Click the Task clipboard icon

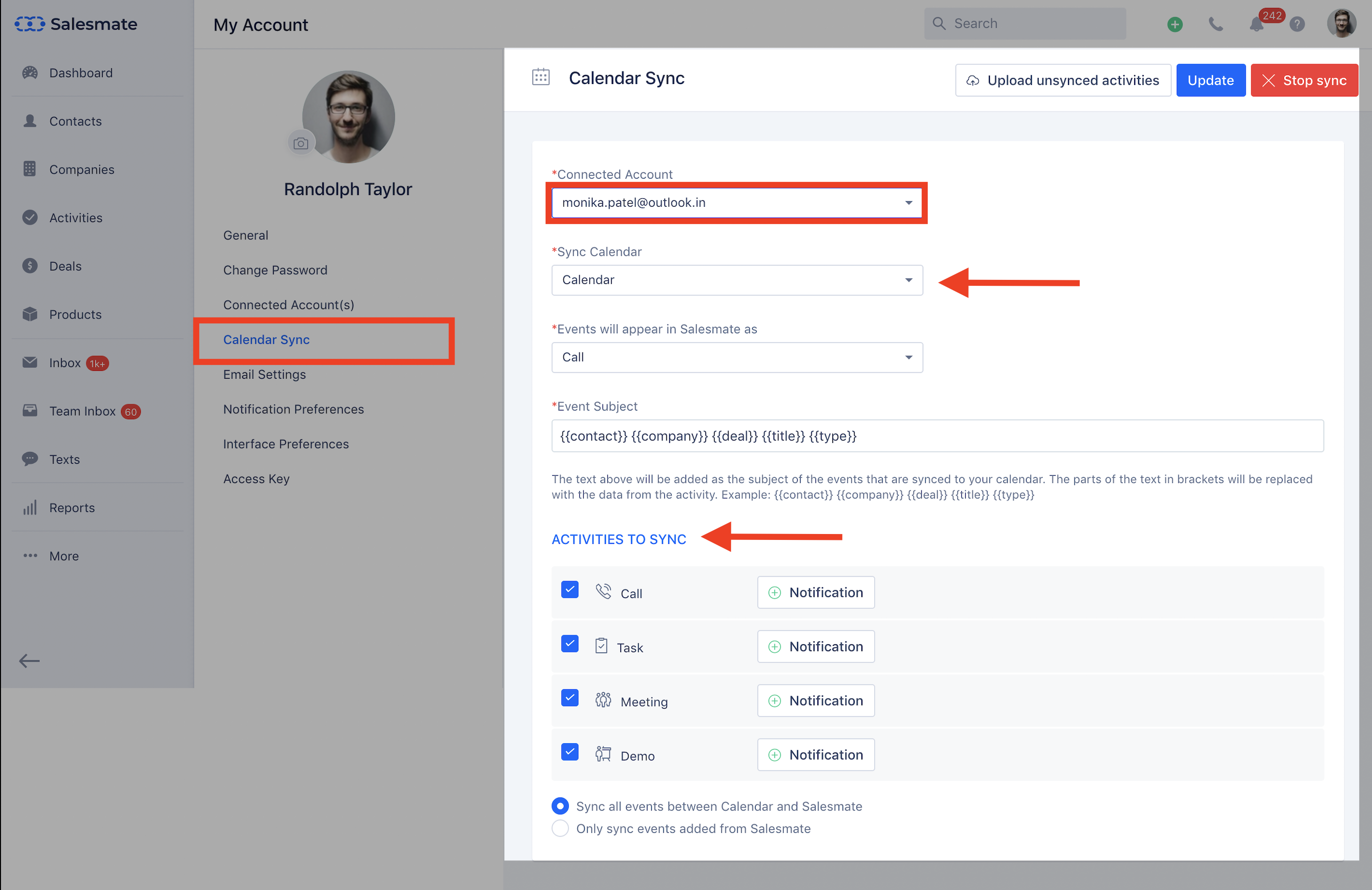click(601, 645)
